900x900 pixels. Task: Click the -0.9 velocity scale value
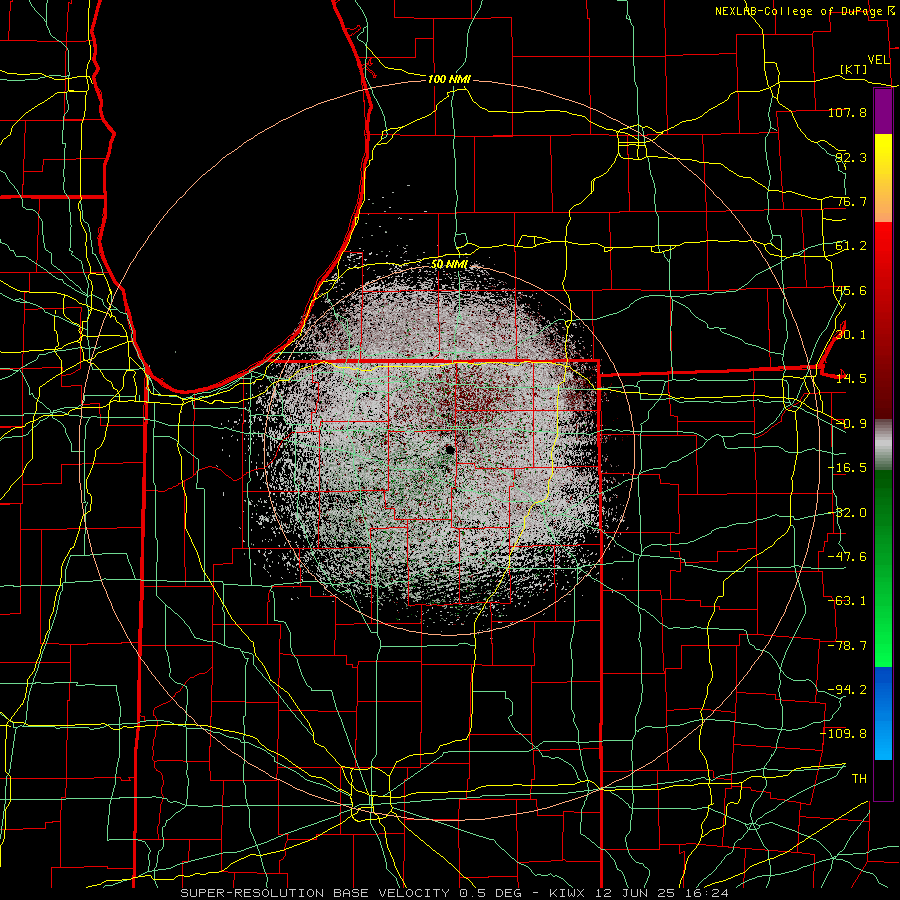pyautogui.click(x=851, y=424)
